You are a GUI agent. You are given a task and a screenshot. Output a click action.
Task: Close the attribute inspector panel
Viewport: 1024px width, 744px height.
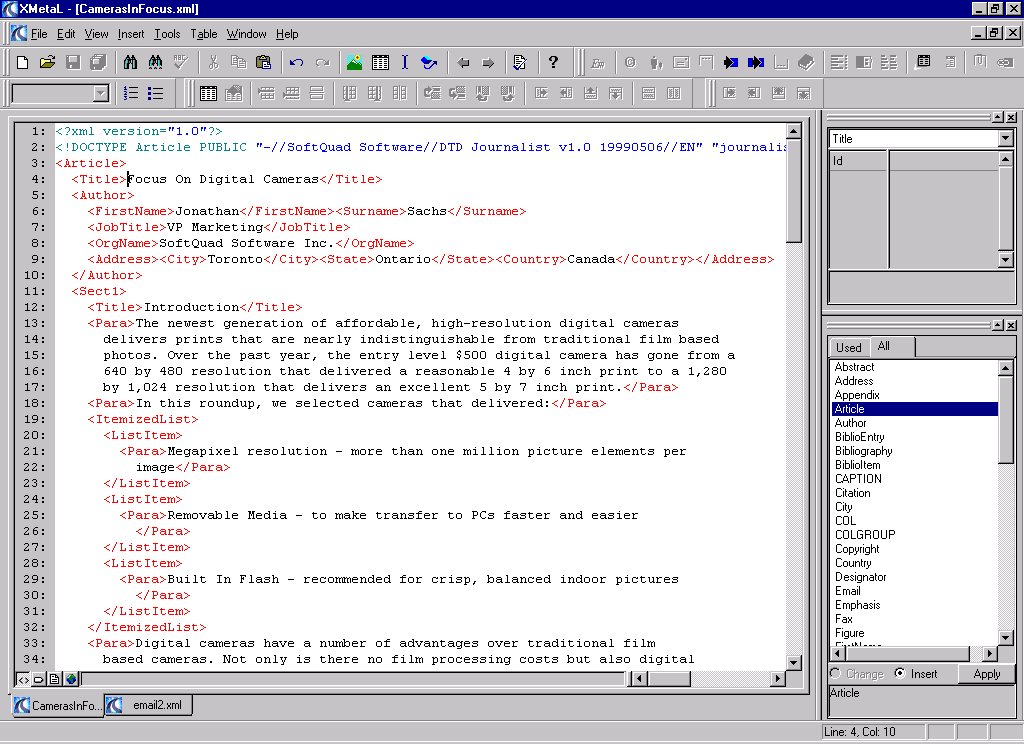[1011, 118]
